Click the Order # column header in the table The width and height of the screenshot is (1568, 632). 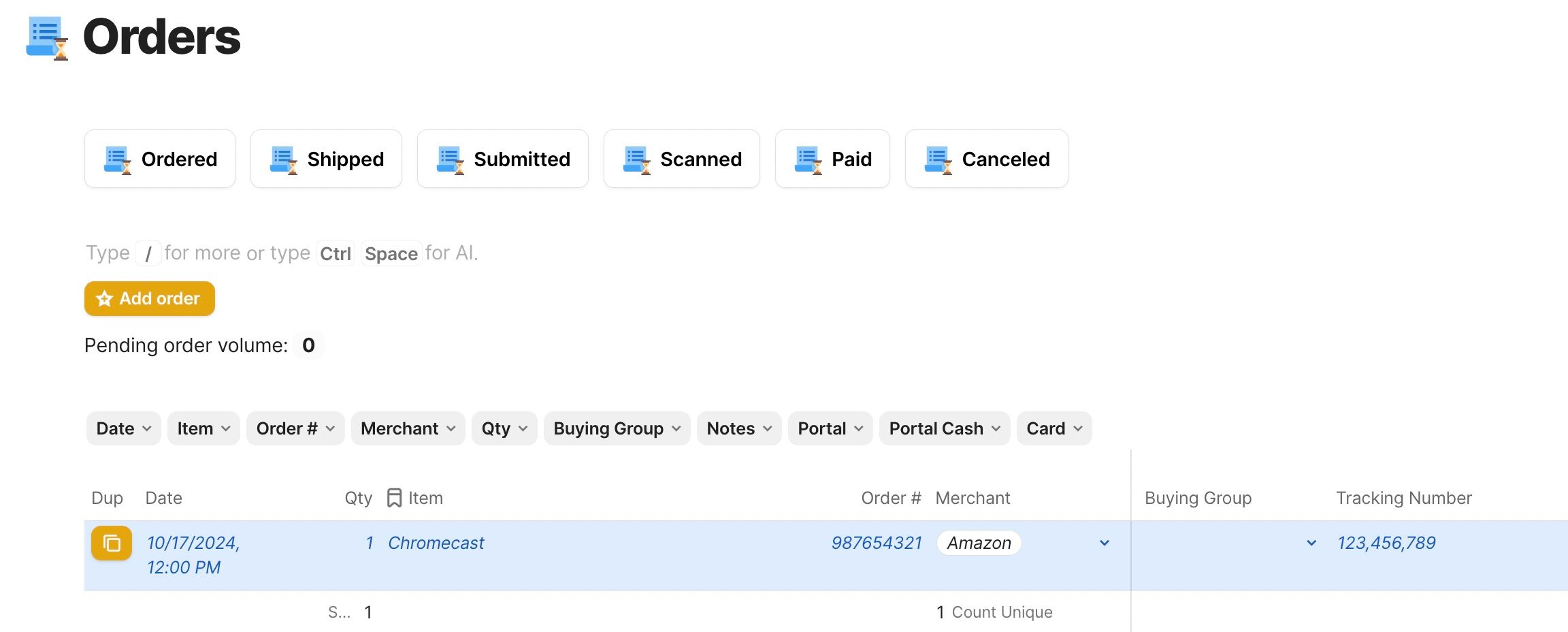coord(891,498)
